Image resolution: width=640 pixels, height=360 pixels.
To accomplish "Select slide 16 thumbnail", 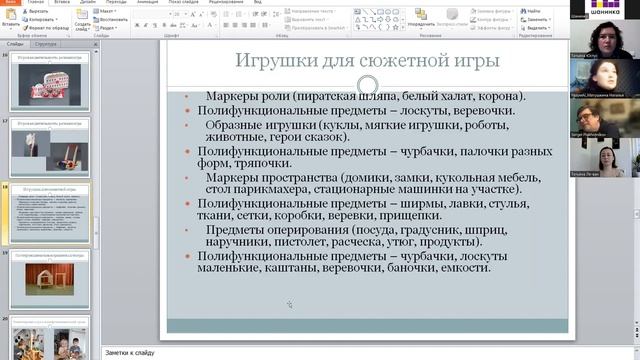I will [49, 82].
